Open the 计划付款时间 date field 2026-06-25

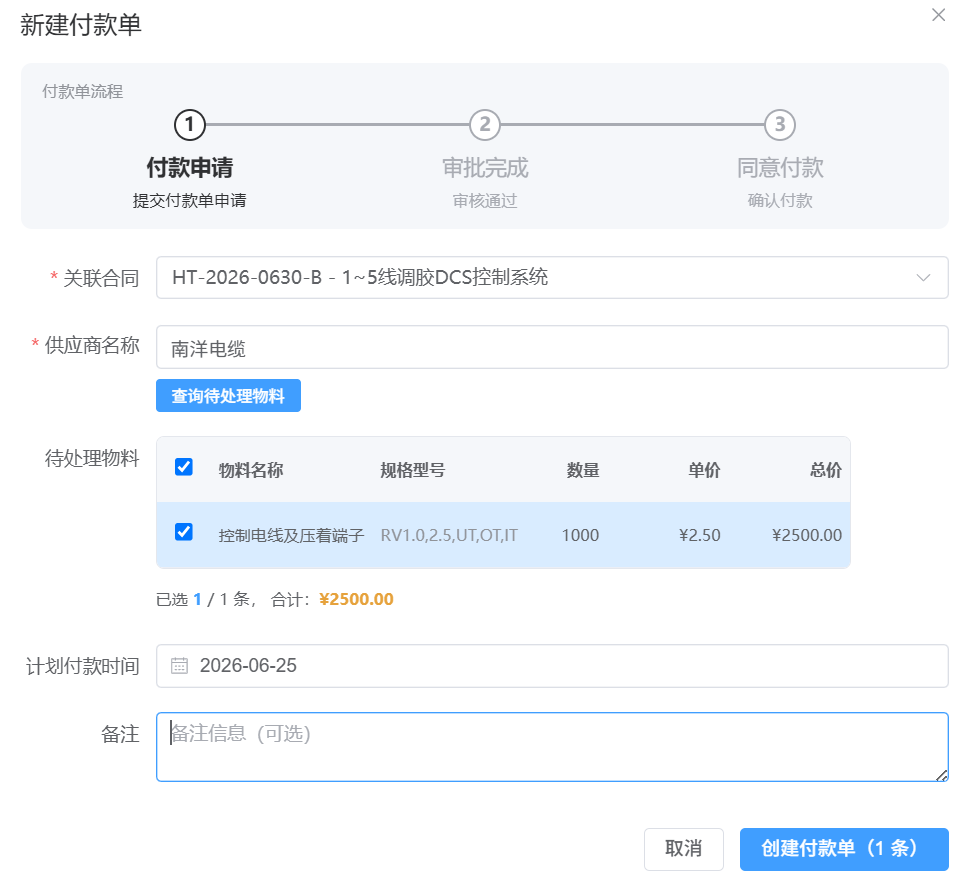point(552,666)
